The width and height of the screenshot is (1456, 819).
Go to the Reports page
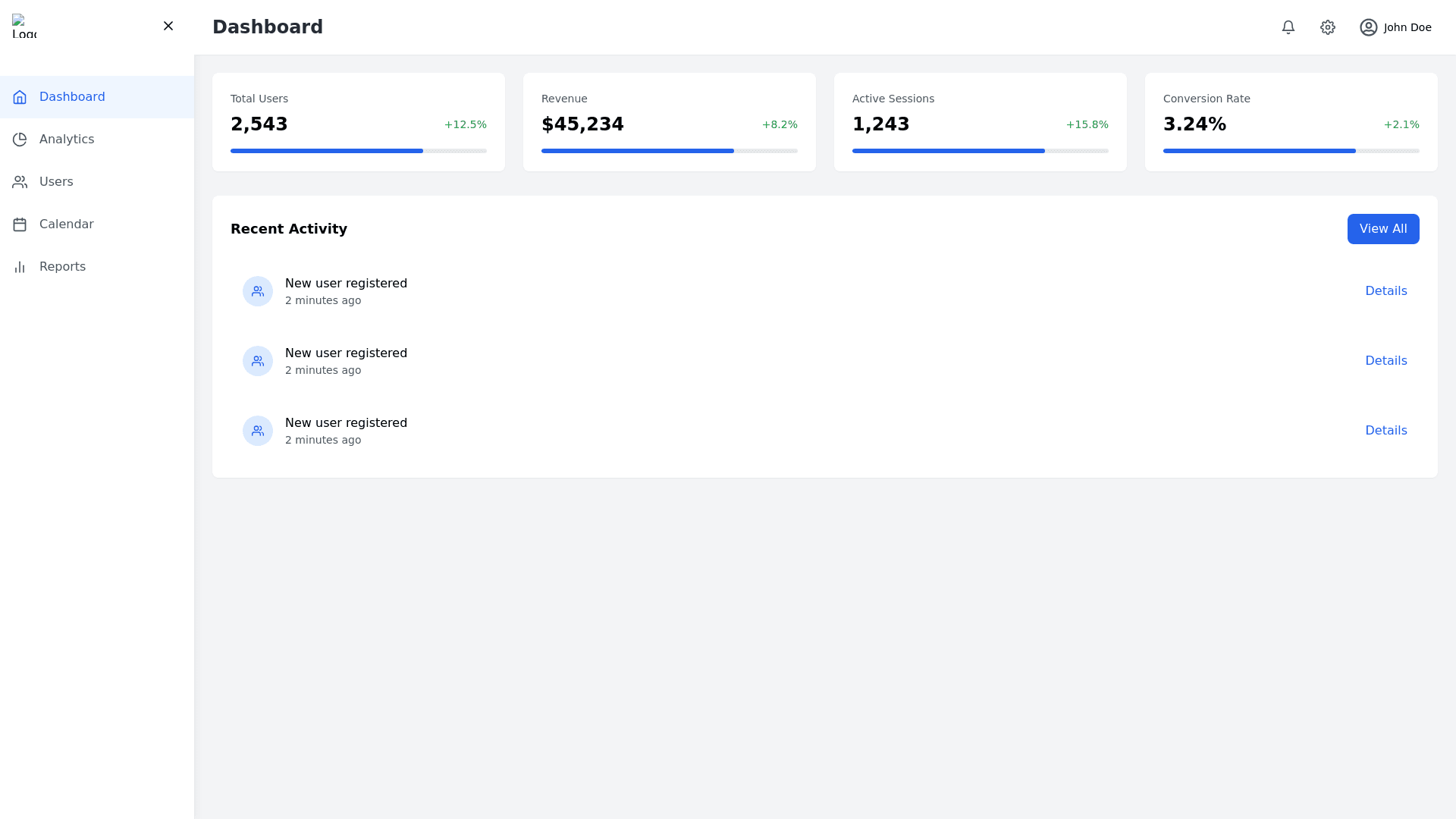[x=62, y=267]
